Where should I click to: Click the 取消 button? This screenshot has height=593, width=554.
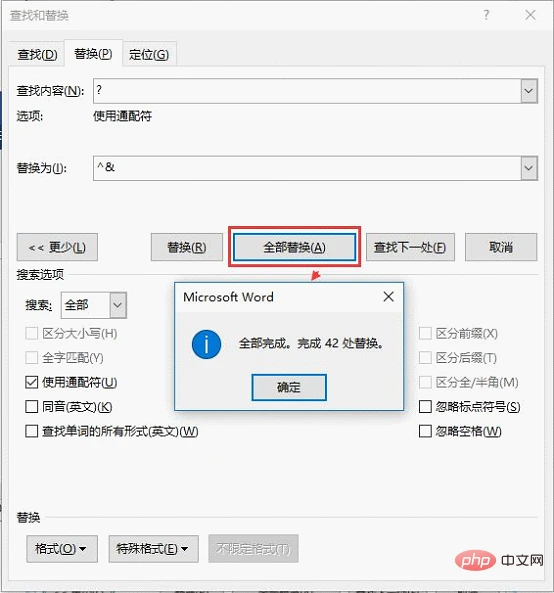click(501, 247)
